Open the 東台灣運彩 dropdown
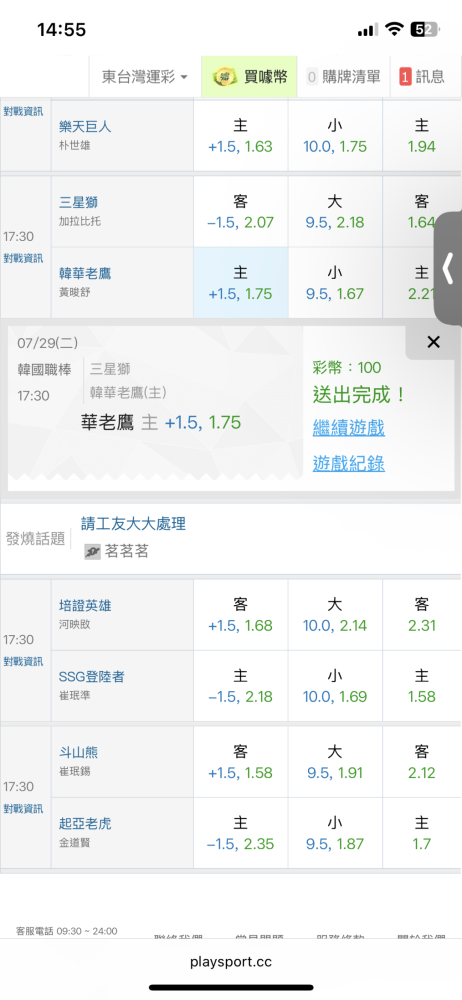 [x=145, y=77]
